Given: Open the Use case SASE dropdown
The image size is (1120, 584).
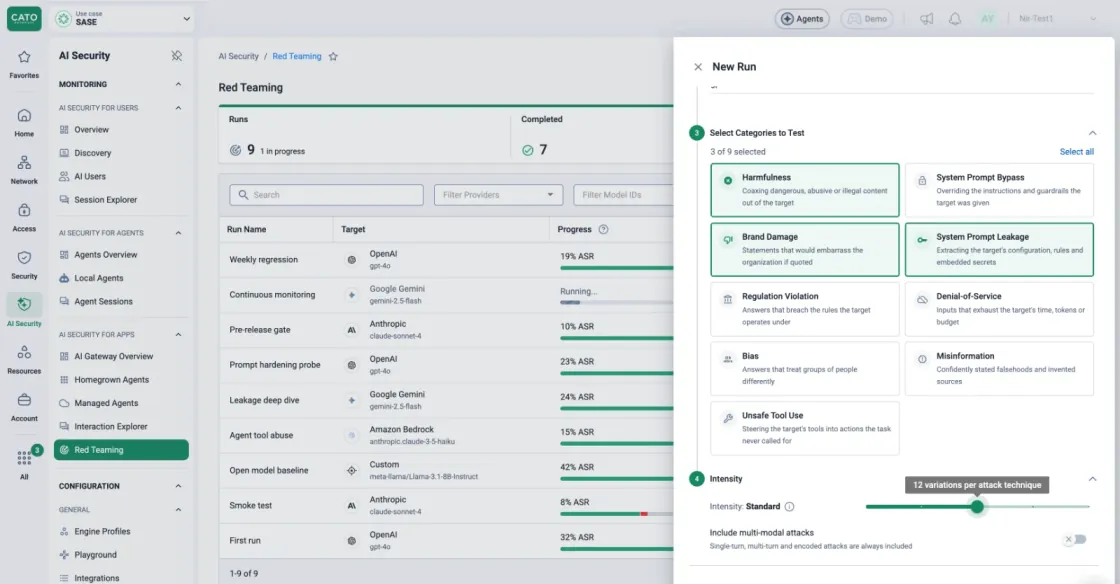Looking at the screenshot, I should (123, 19).
